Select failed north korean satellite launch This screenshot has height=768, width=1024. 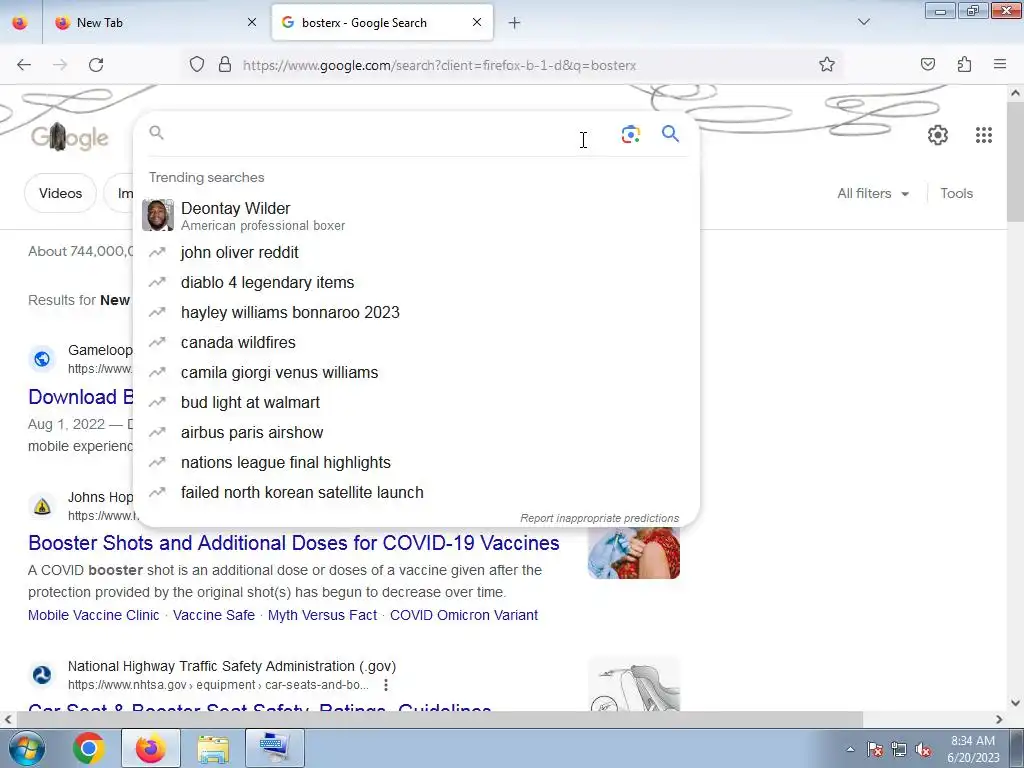[x=416, y=493]
